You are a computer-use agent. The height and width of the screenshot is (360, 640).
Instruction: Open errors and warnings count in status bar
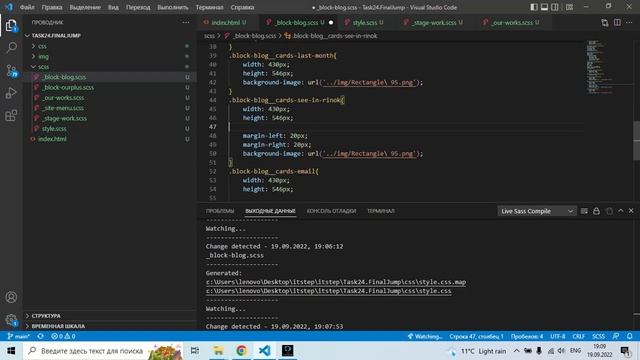pos(63,336)
